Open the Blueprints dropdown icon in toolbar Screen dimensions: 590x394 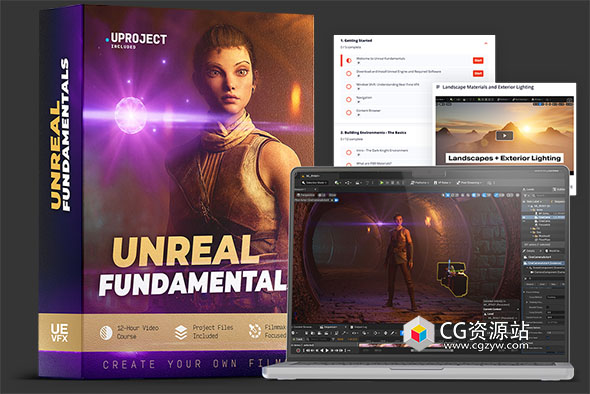click(x=348, y=183)
